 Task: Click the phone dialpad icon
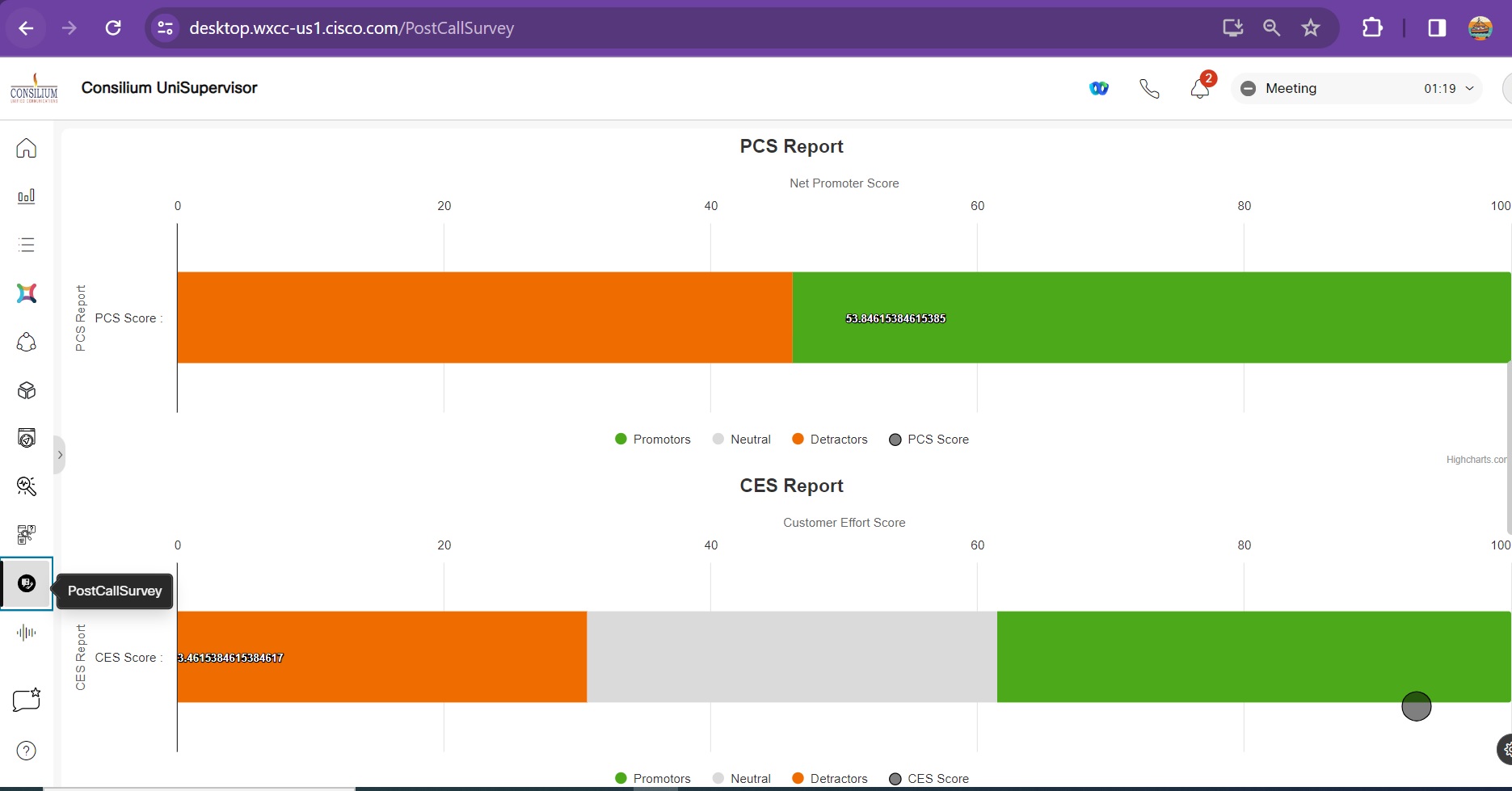(1149, 88)
